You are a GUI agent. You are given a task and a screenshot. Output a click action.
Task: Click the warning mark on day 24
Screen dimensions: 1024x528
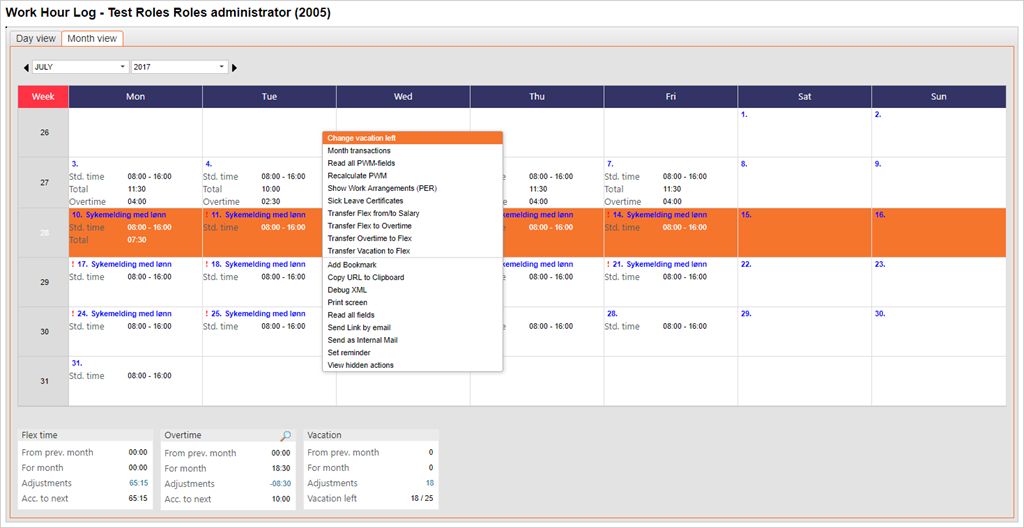tap(73, 313)
